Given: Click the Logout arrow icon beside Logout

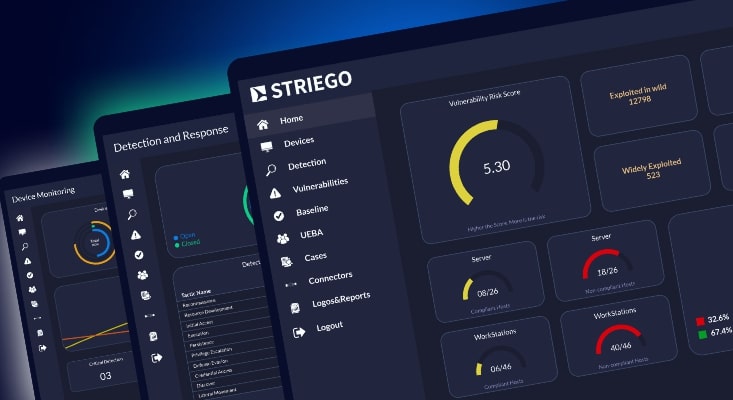Looking at the screenshot, I should pos(299,332).
